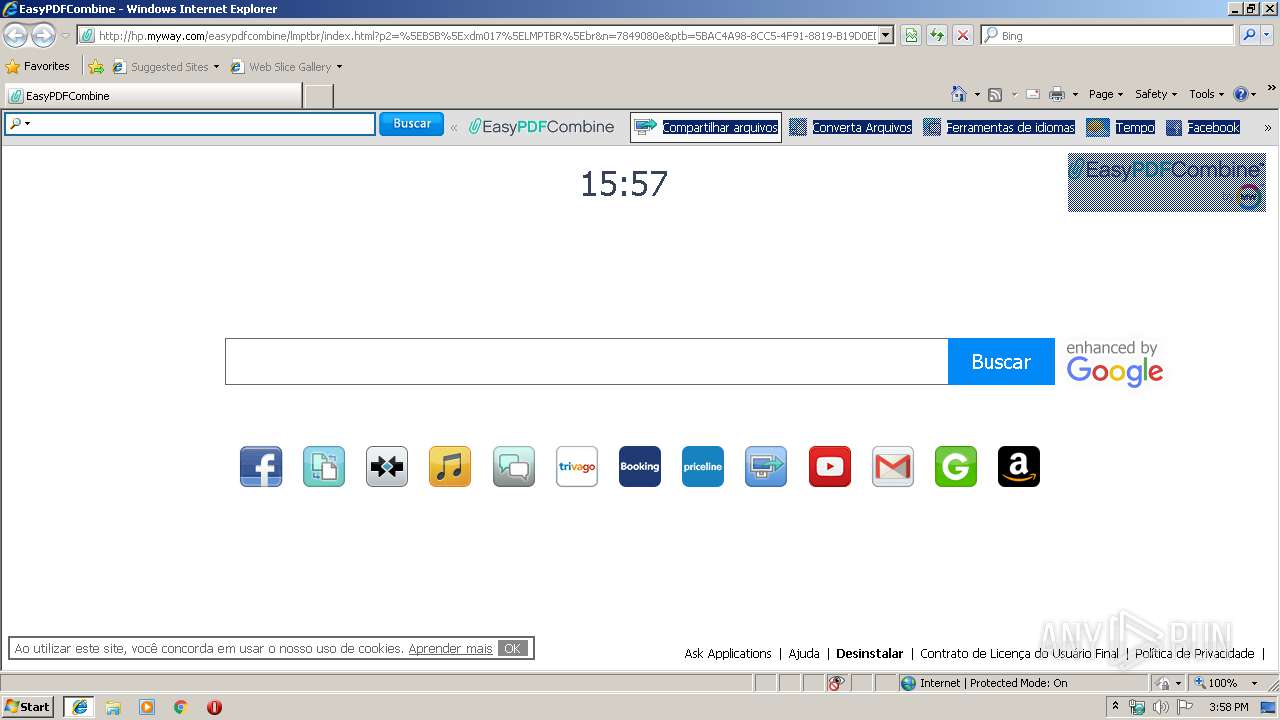Screen dimensions: 1280x720
Task: Click the toolbar Buscar button
Action: pyautogui.click(x=411, y=124)
